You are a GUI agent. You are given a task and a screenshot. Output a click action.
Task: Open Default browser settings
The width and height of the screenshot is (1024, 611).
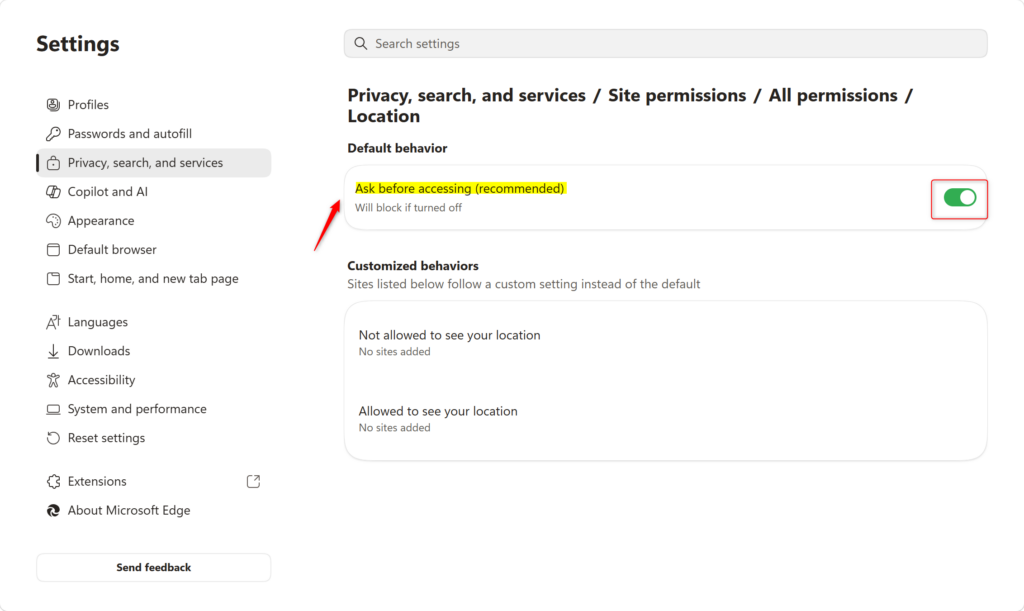[153, 249]
